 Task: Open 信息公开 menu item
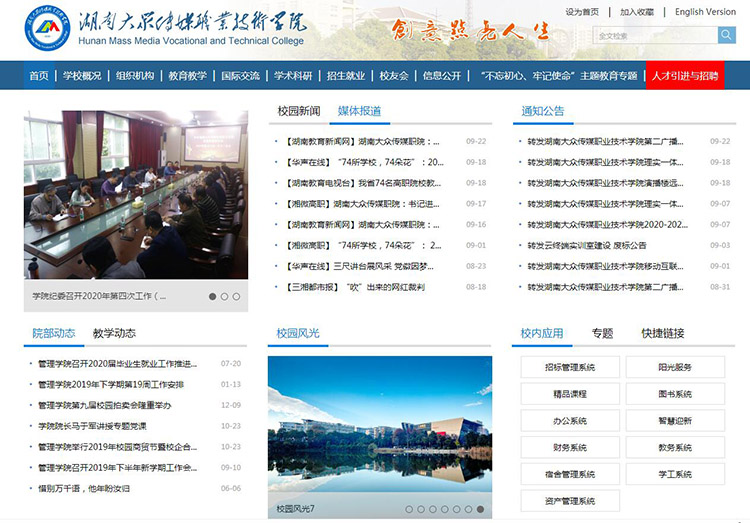[x=441, y=76]
